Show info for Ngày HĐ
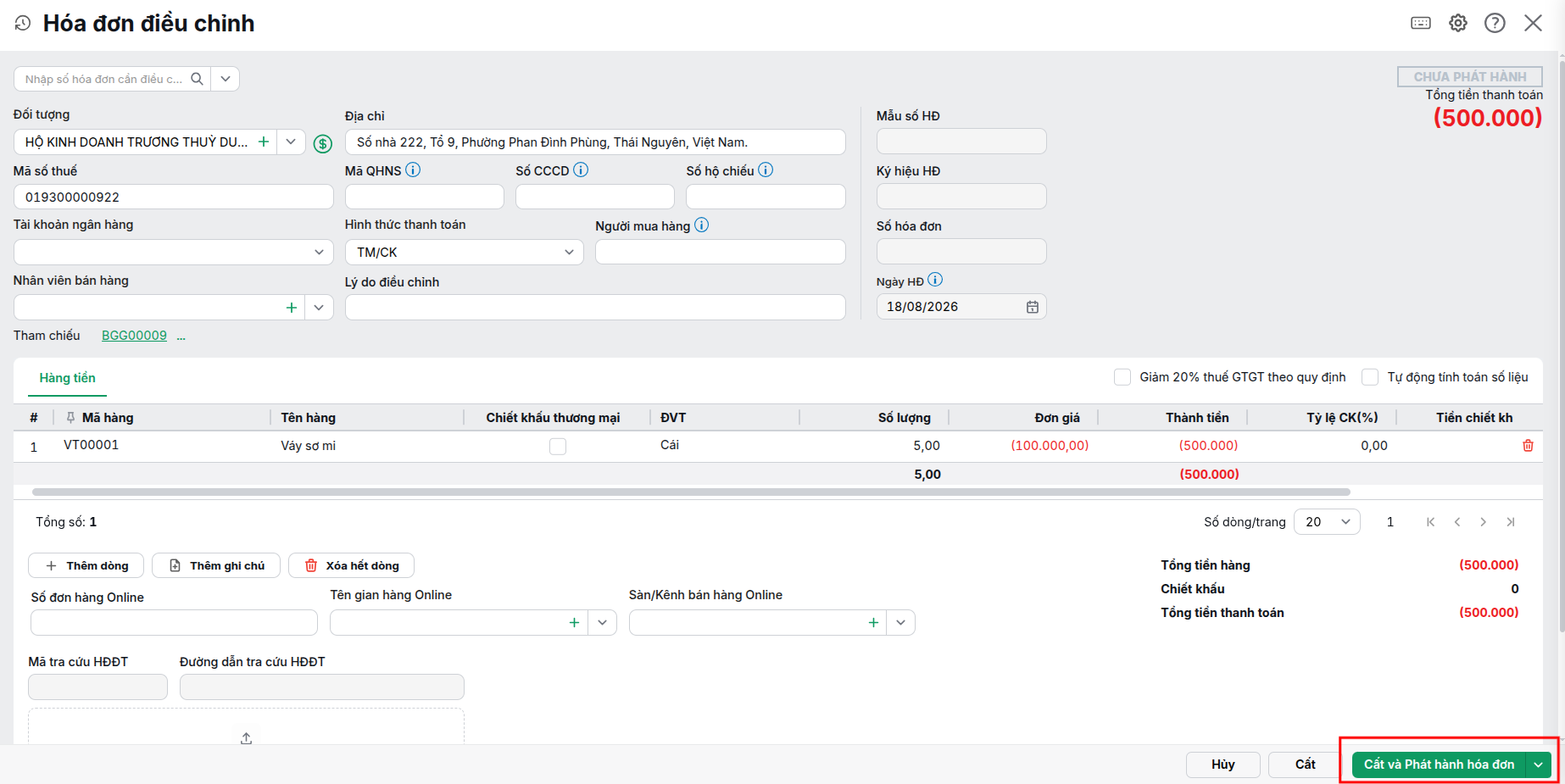 pyautogui.click(x=935, y=280)
